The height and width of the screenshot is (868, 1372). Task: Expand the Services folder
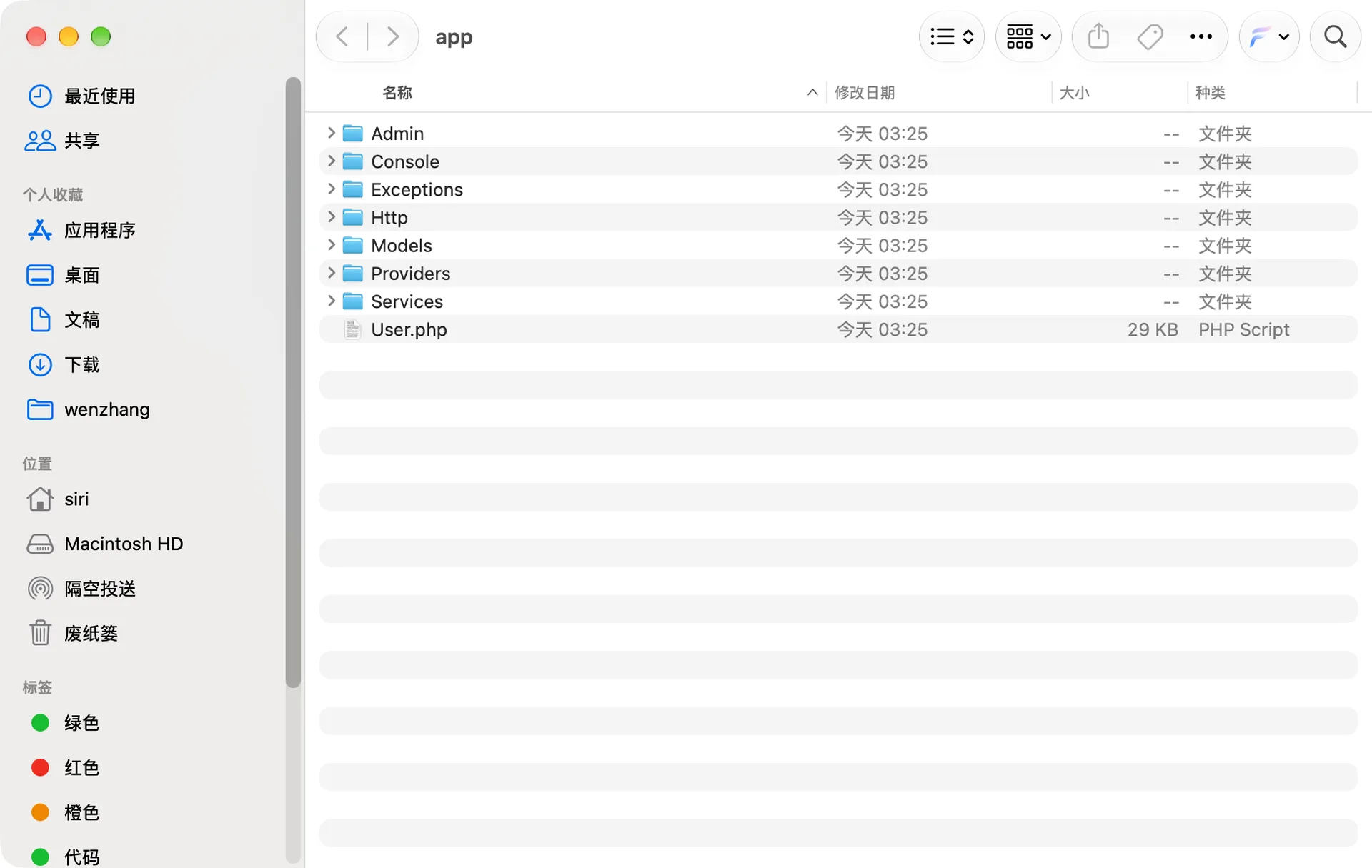331,301
